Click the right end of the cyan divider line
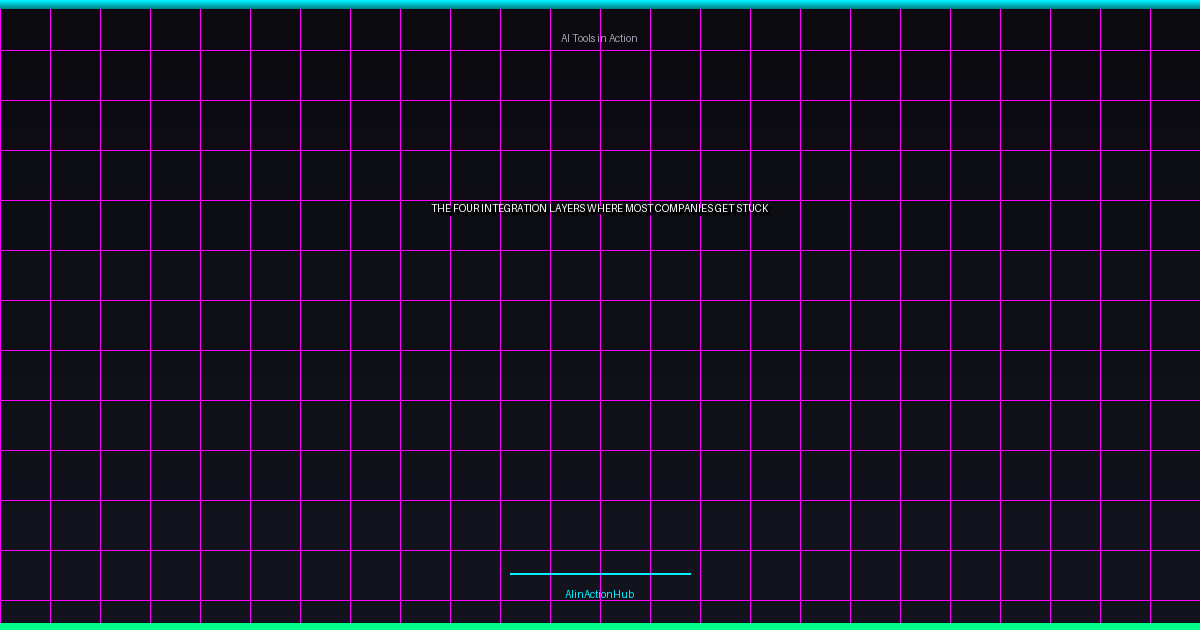1200x630 pixels. (x=688, y=574)
